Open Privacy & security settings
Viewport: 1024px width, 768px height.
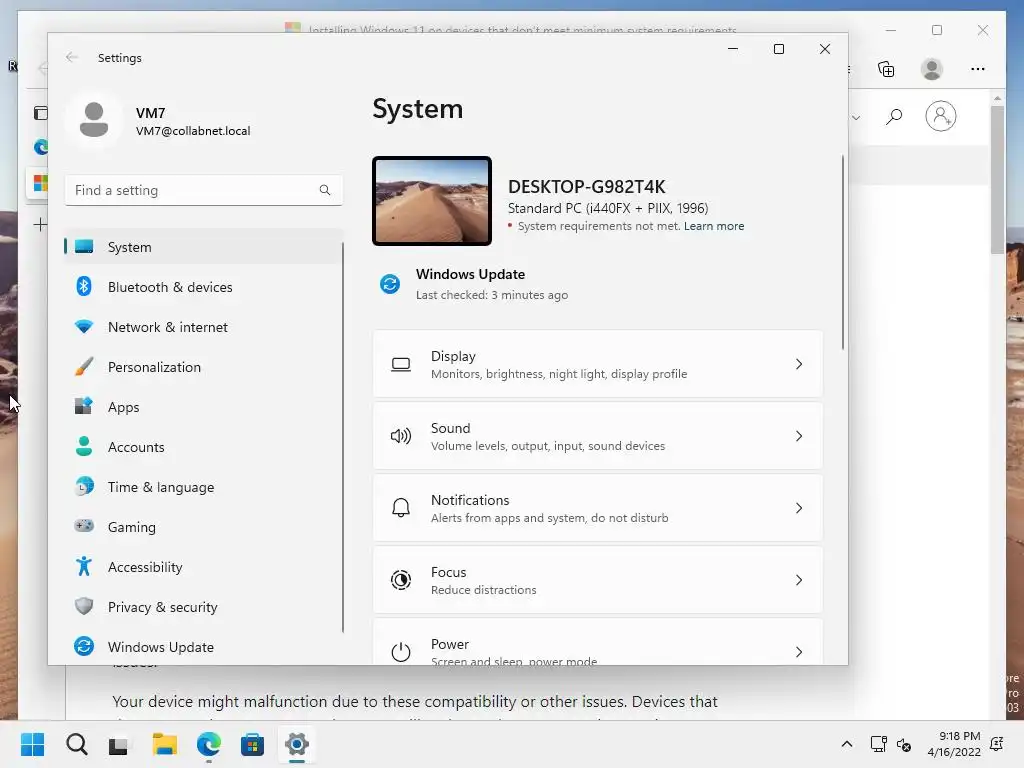pos(203,607)
